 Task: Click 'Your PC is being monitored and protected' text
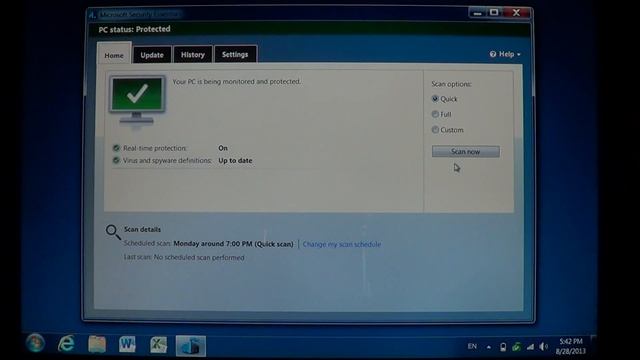[x=237, y=82]
